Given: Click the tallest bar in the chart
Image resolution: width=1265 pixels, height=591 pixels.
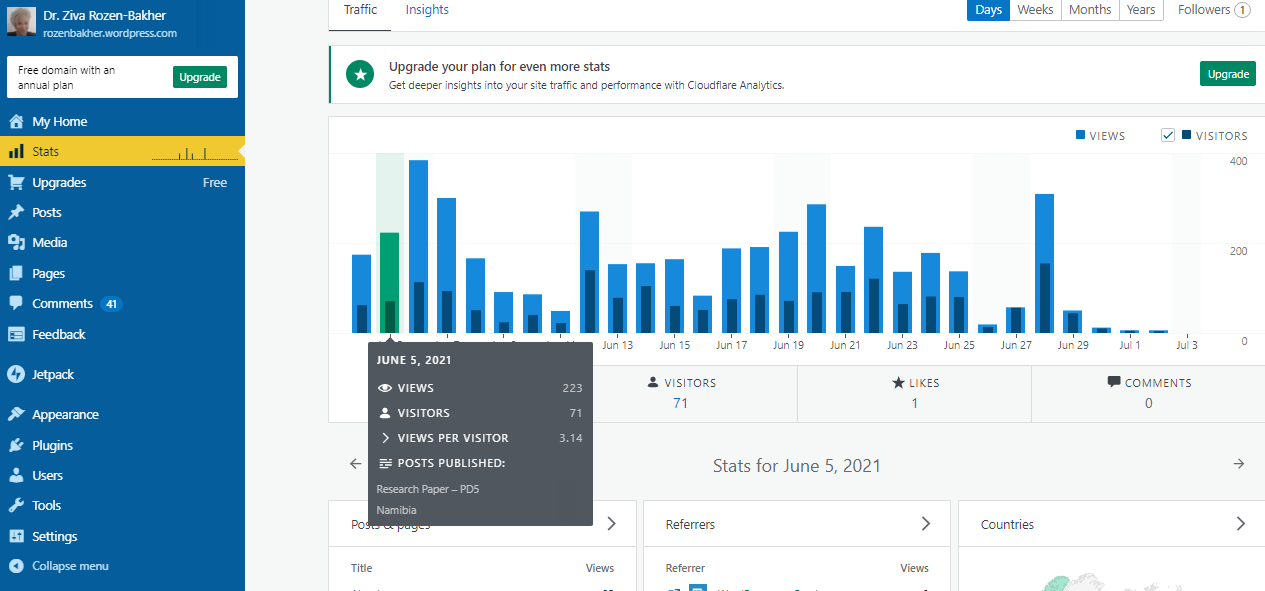Looking at the screenshot, I should [418, 246].
